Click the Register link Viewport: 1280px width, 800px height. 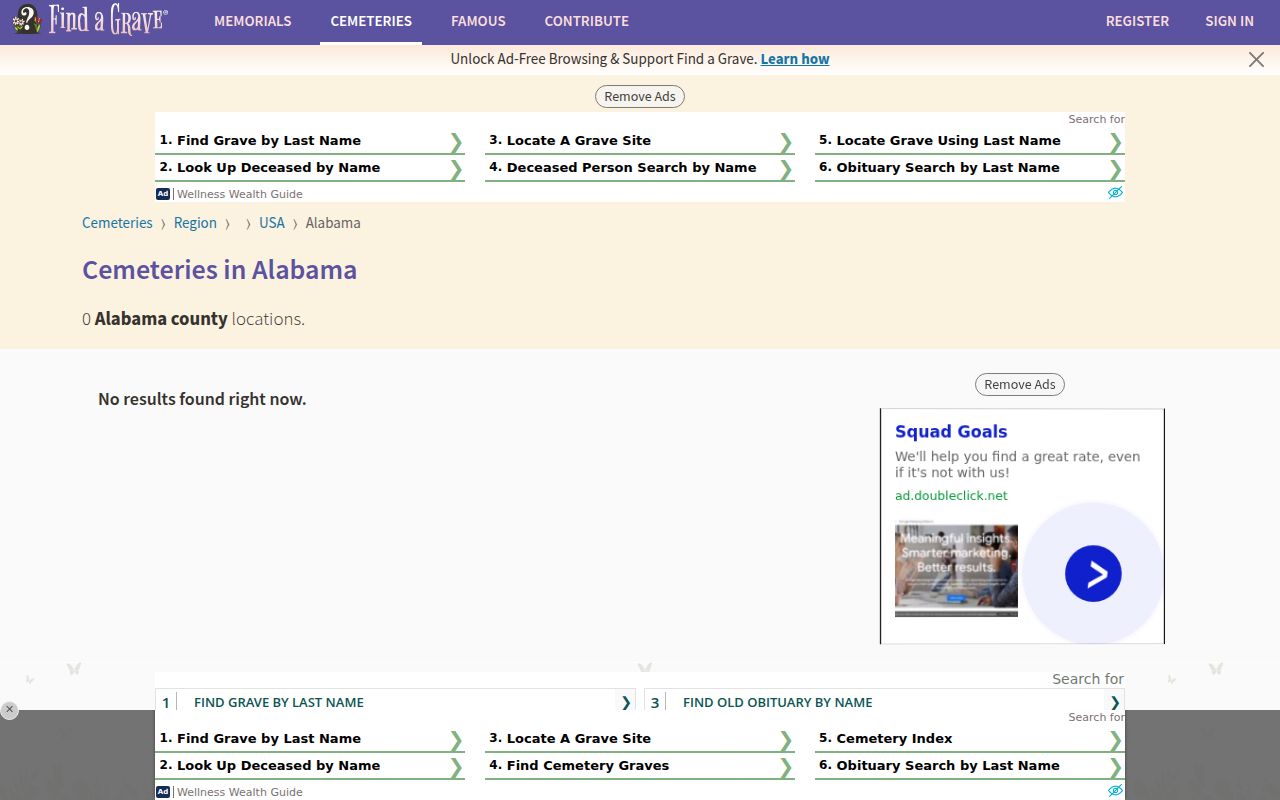[1137, 21]
